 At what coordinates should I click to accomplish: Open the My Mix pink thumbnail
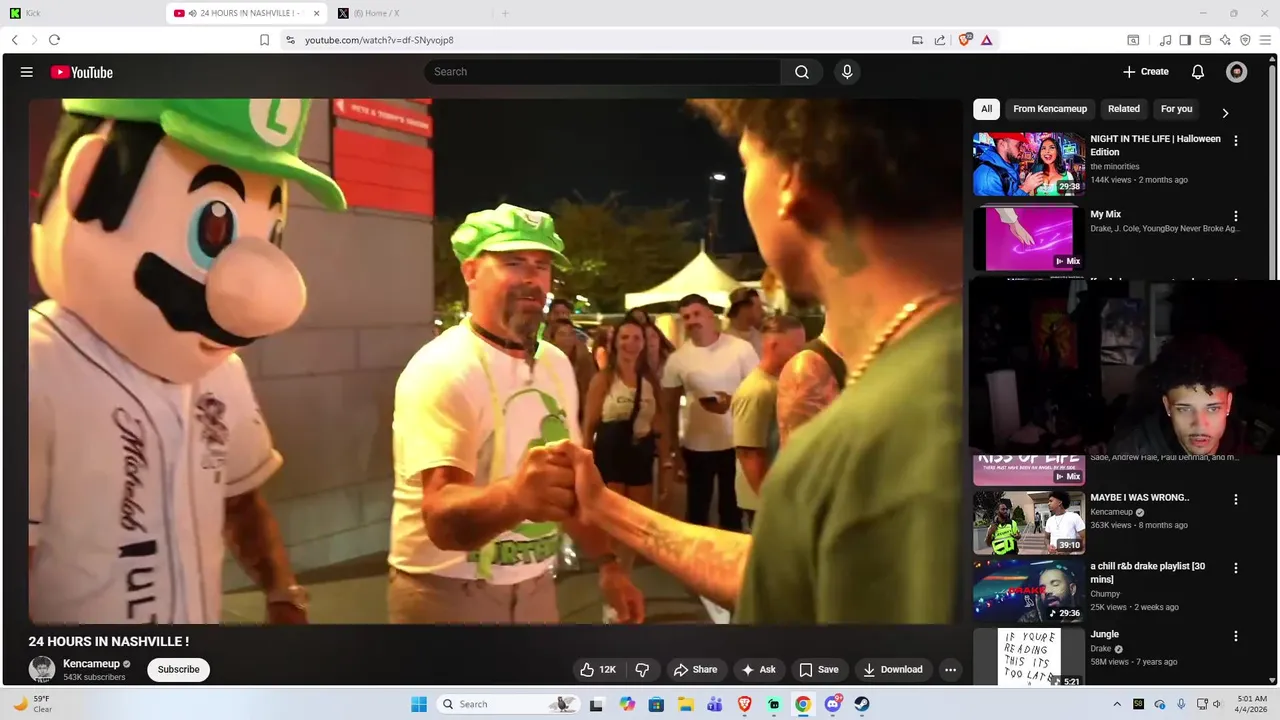tap(1029, 239)
